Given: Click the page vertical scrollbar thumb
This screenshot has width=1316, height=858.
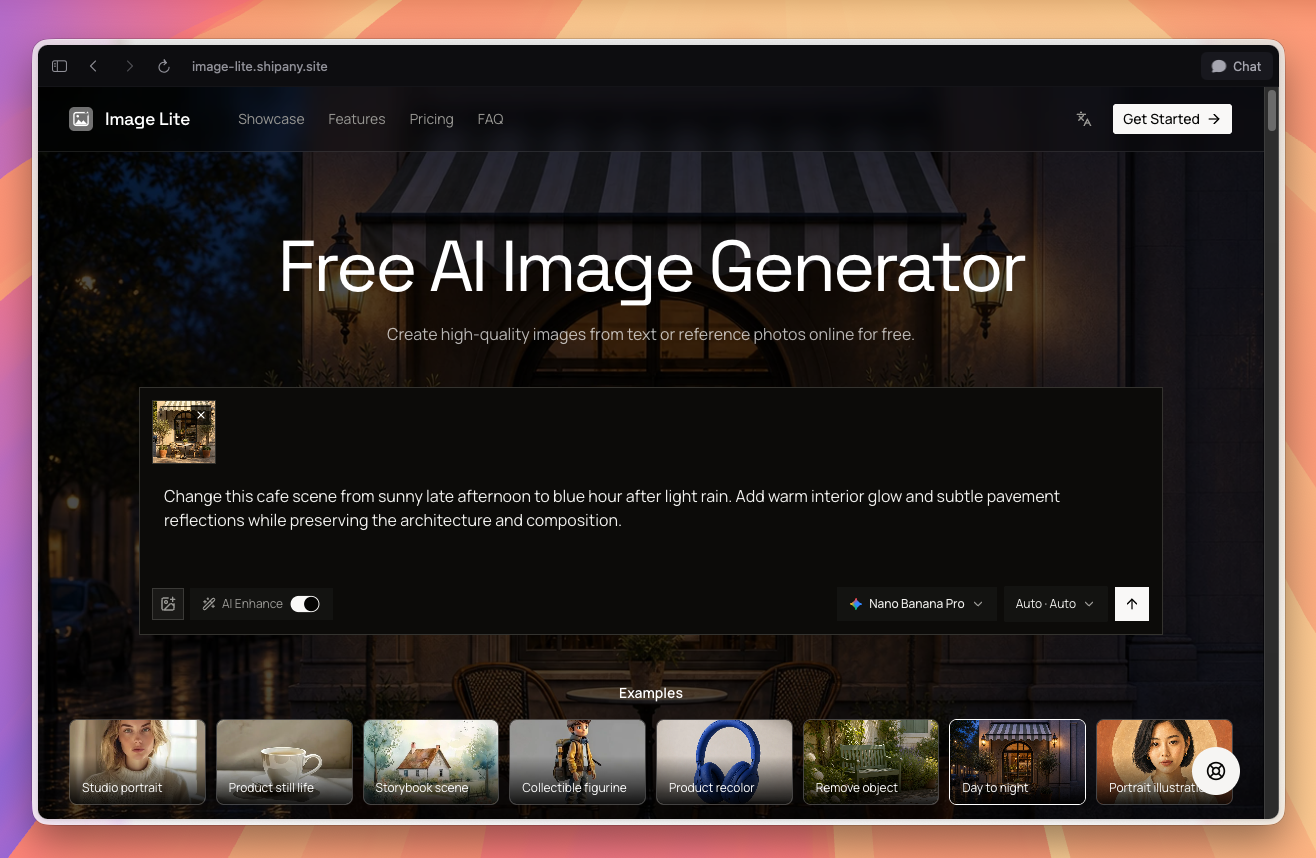Looking at the screenshot, I should (x=1272, y=110).
